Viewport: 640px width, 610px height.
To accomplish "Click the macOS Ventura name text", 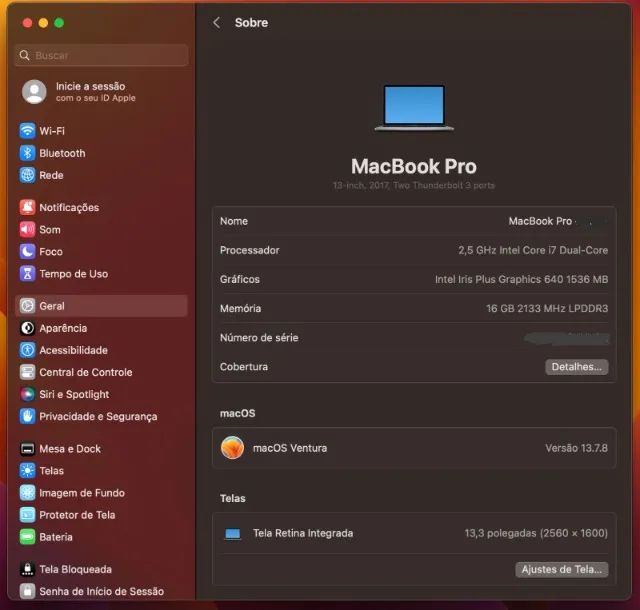I will 290,448.
